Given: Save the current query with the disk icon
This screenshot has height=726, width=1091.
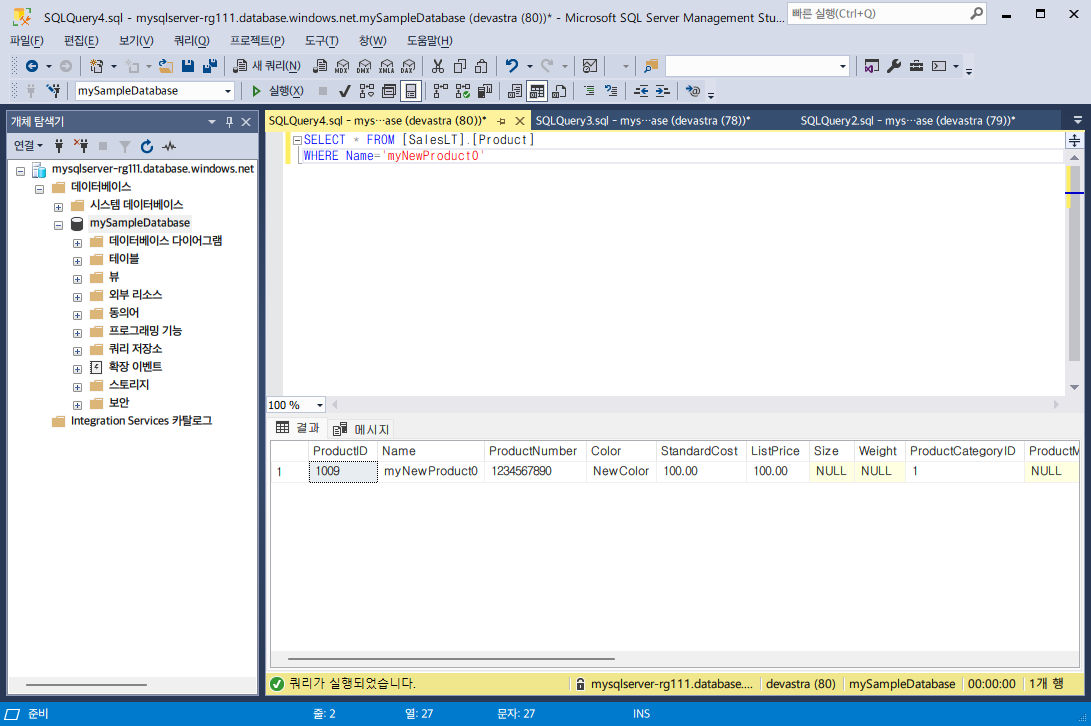Looking at the screenshot, I should 188,66.
